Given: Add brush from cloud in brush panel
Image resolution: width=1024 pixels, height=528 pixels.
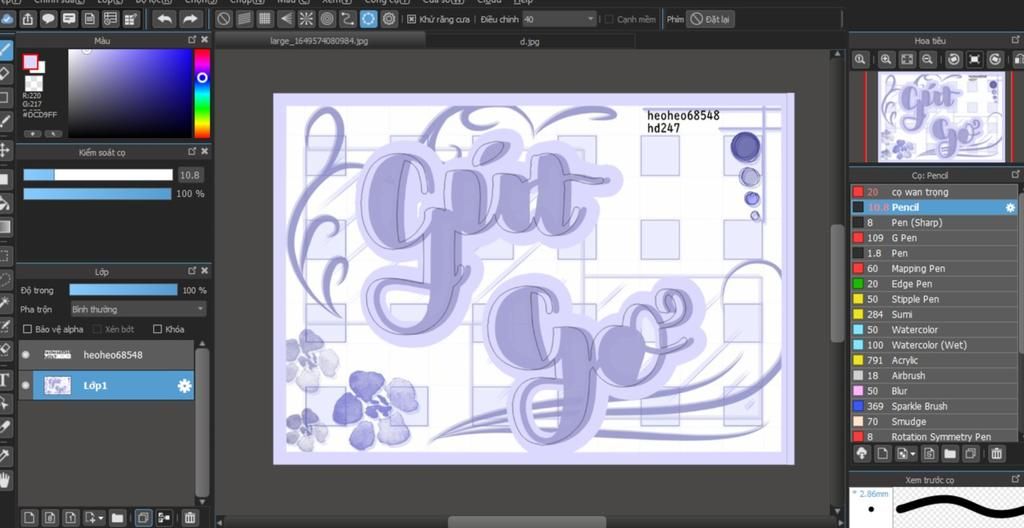Looking at the screenshot, I should click(x=861, y=453).
